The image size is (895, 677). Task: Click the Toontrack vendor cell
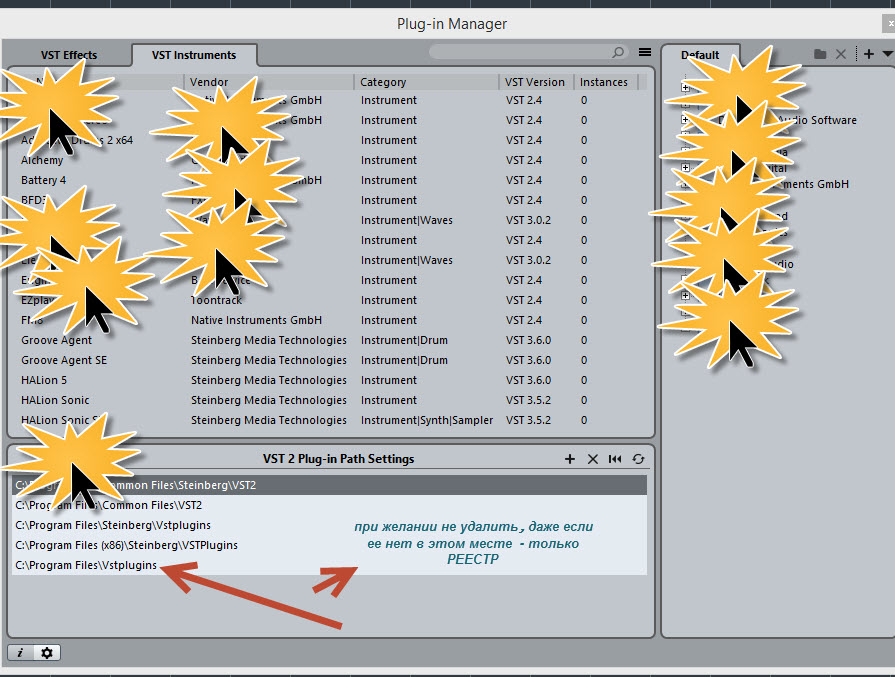coord(216,300)
